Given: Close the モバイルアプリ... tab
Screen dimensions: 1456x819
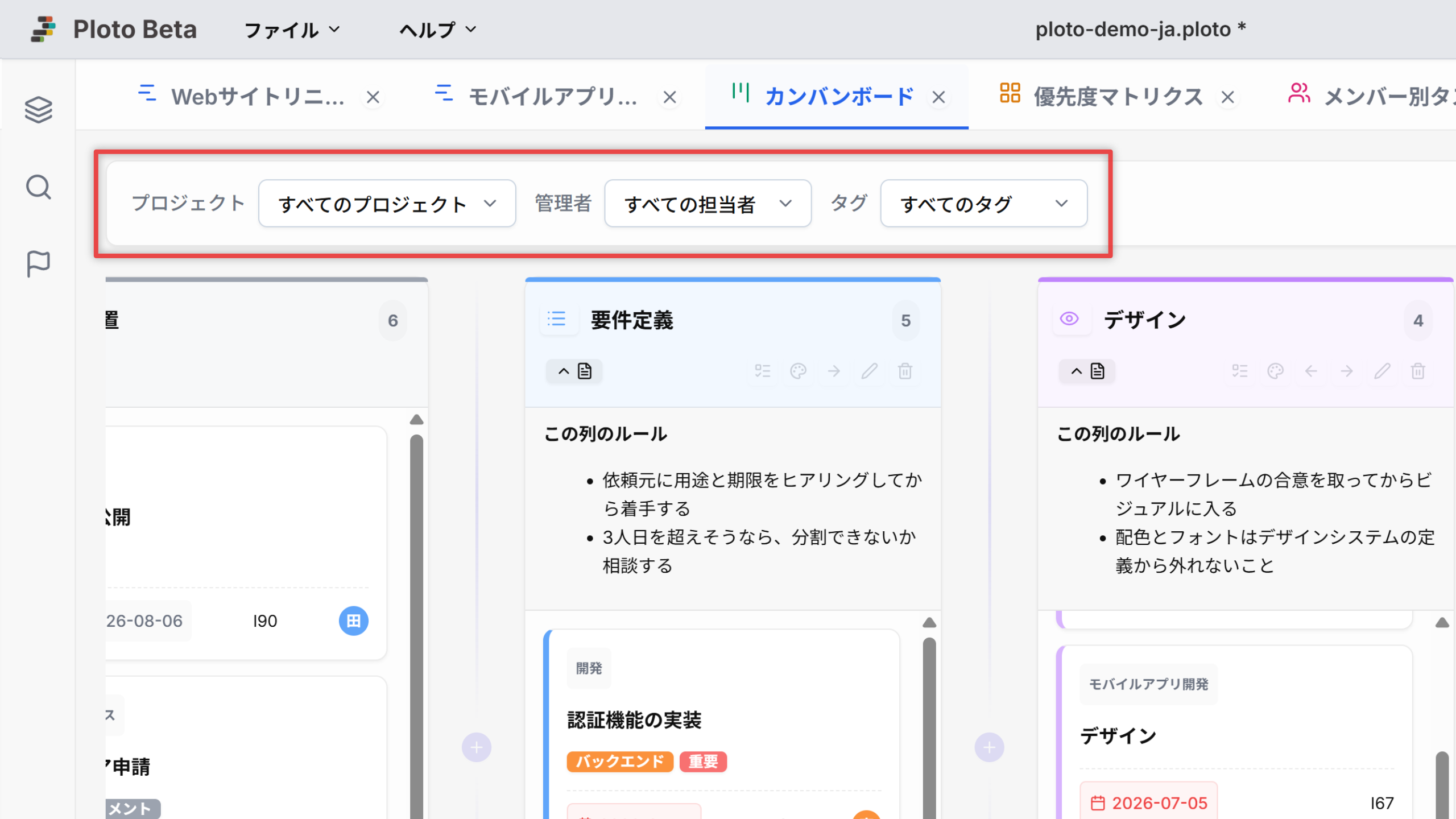Looking at the screenshot, I should [670, 97].
